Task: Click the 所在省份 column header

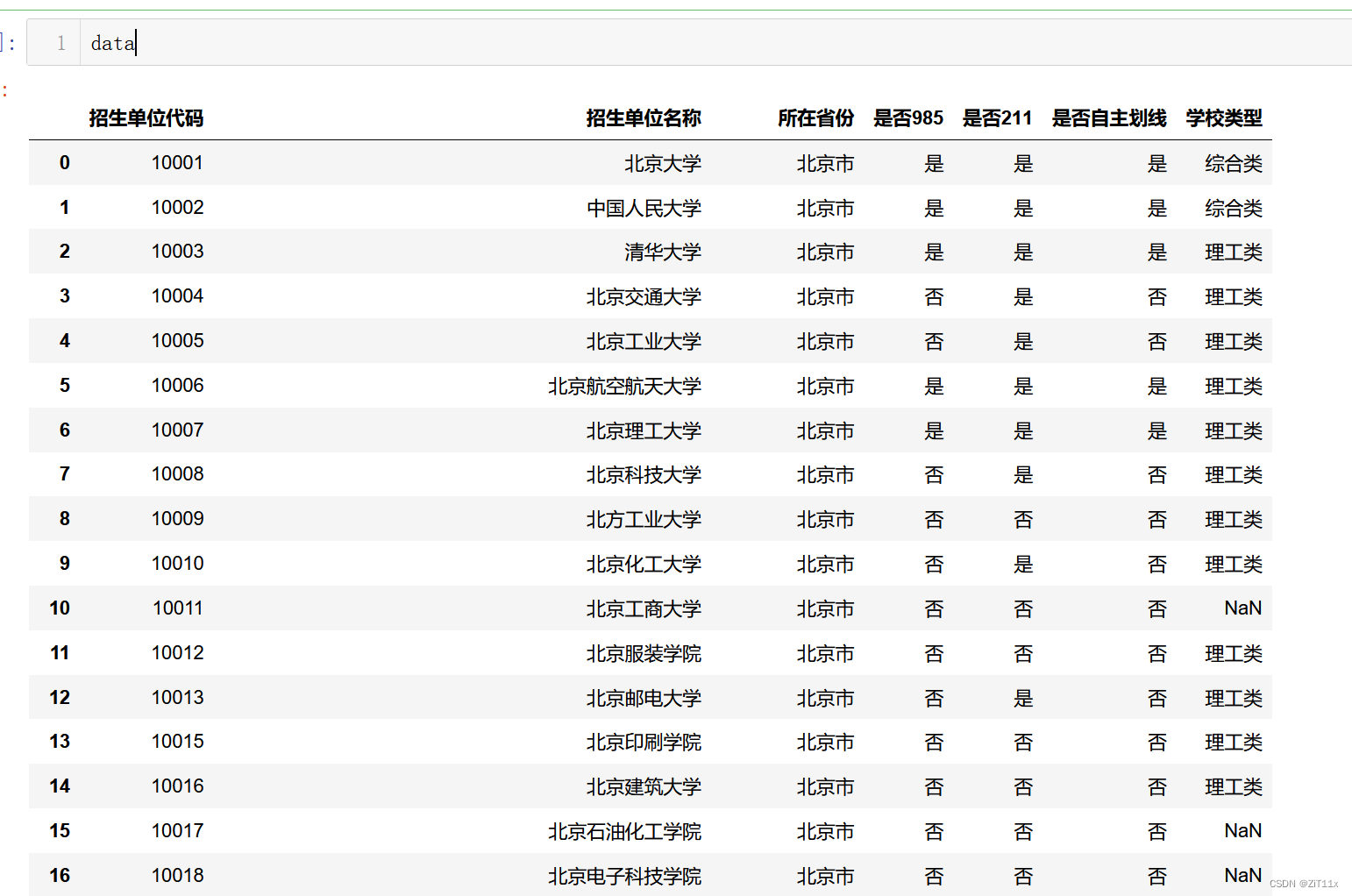Action: (x=816, y=118)
